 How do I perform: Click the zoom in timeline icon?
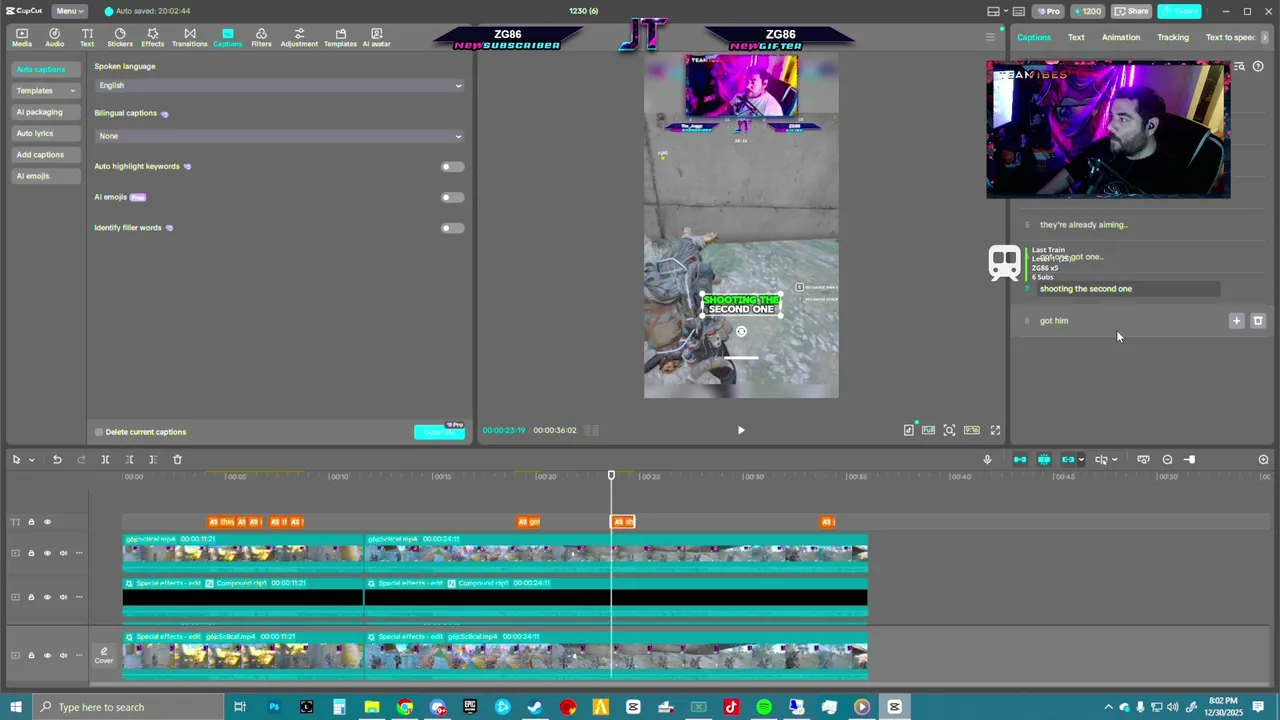1263,460
